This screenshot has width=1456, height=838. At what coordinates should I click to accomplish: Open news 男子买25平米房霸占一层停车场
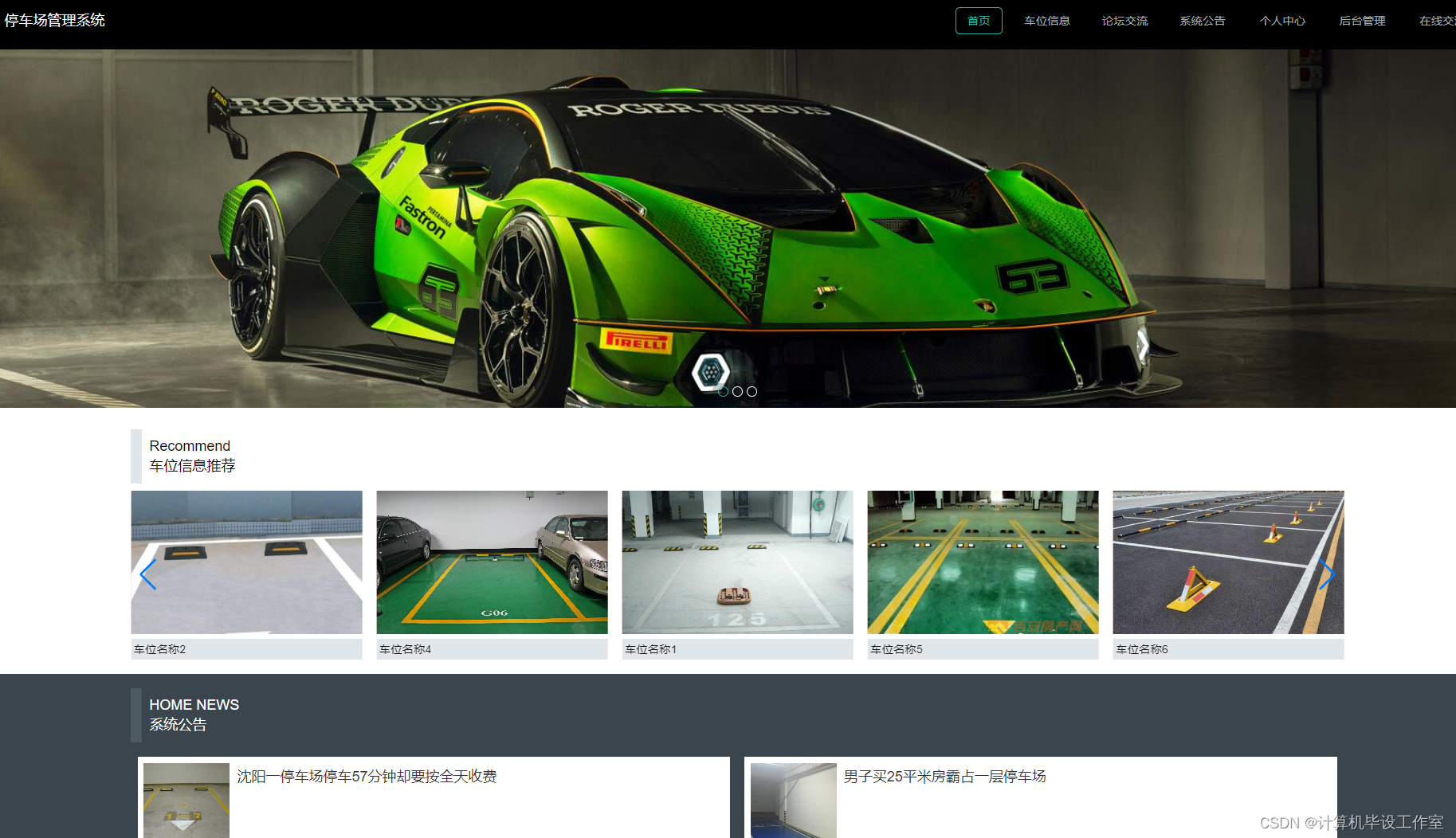tap(945, 776)
